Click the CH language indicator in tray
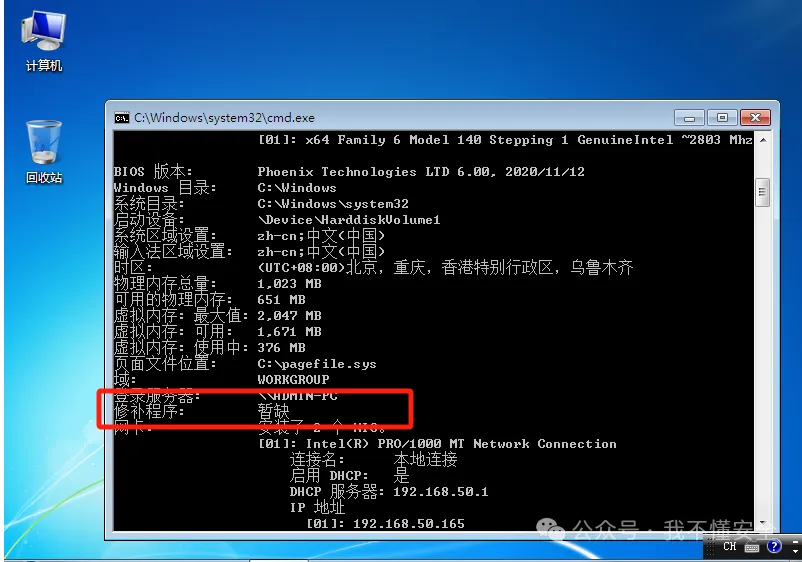The width and height of the screenshot is (802, 562). tap(729, 546)
